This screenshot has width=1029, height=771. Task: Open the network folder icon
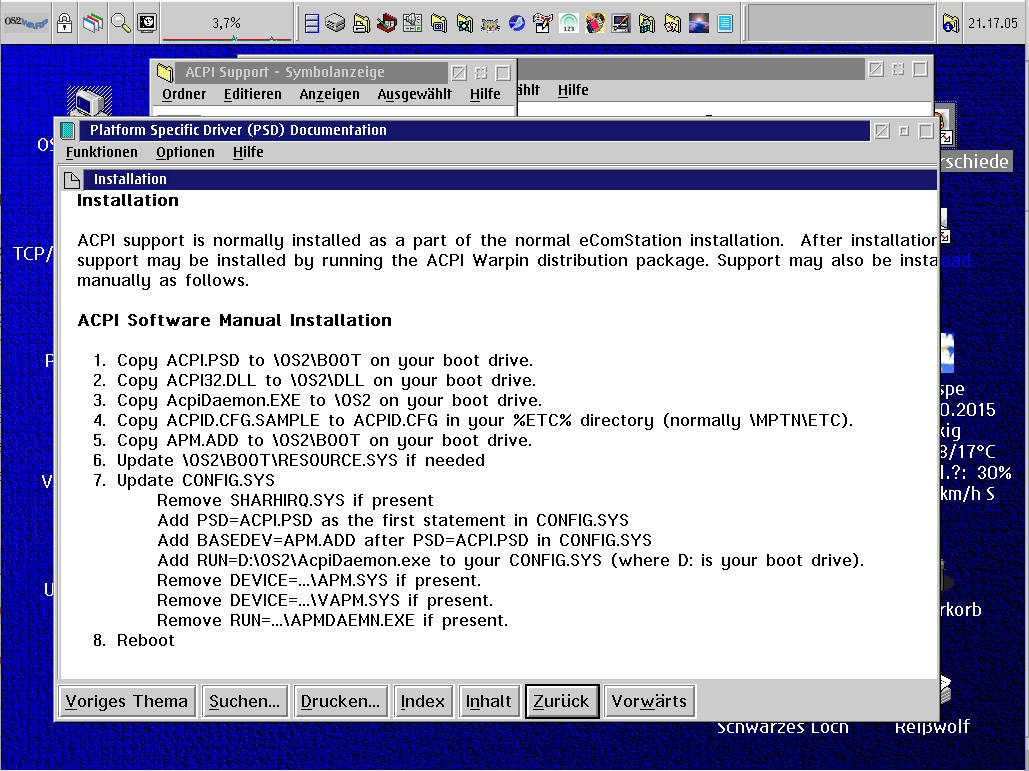pyautogui.click(x=465, y=24)
